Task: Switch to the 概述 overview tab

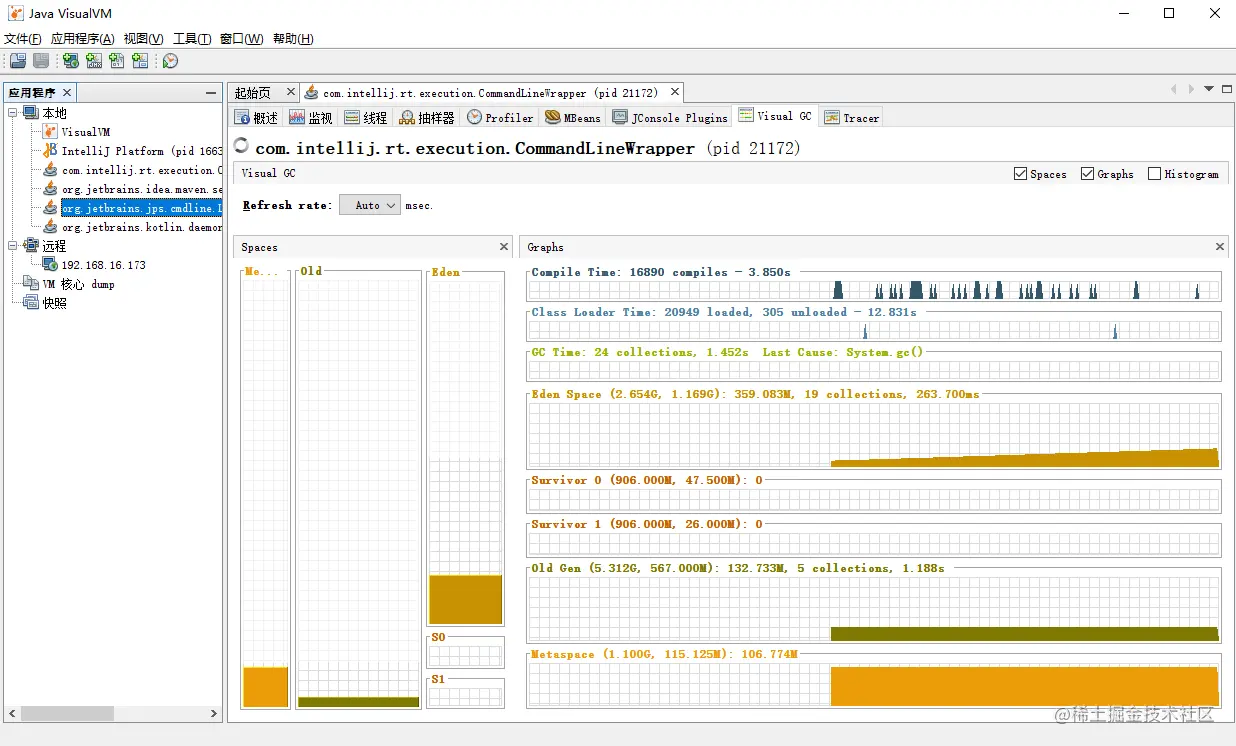Action: [x=256, y=117]
